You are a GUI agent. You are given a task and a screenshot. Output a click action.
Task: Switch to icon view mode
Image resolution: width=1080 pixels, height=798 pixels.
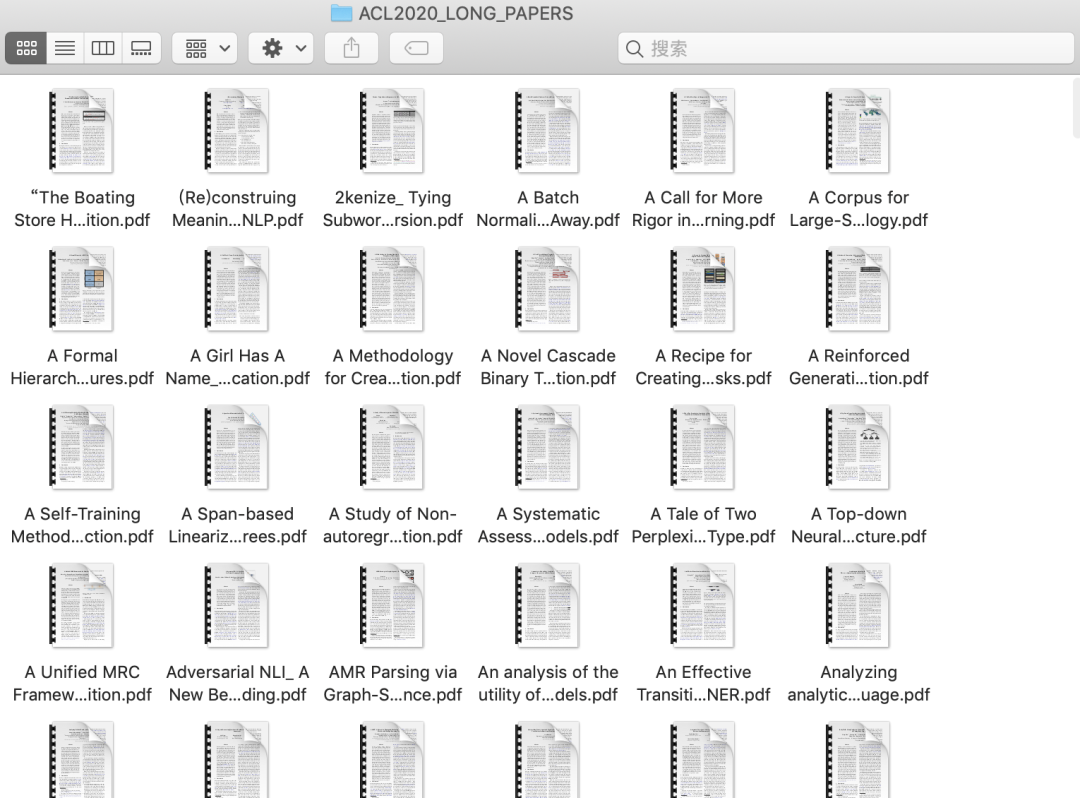26,48
